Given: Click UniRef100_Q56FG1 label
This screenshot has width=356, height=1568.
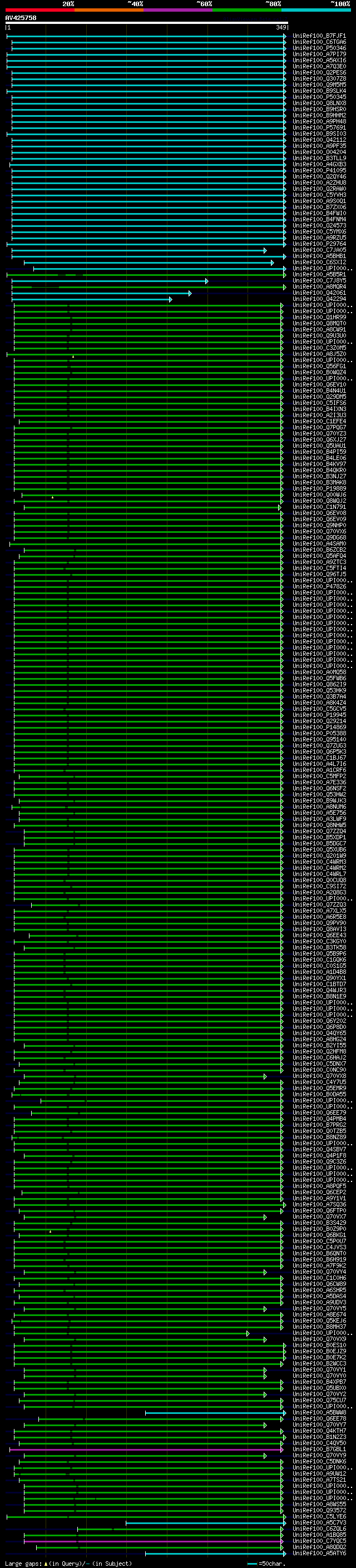Looking at the screenshot, I should [x=319, y=367].
